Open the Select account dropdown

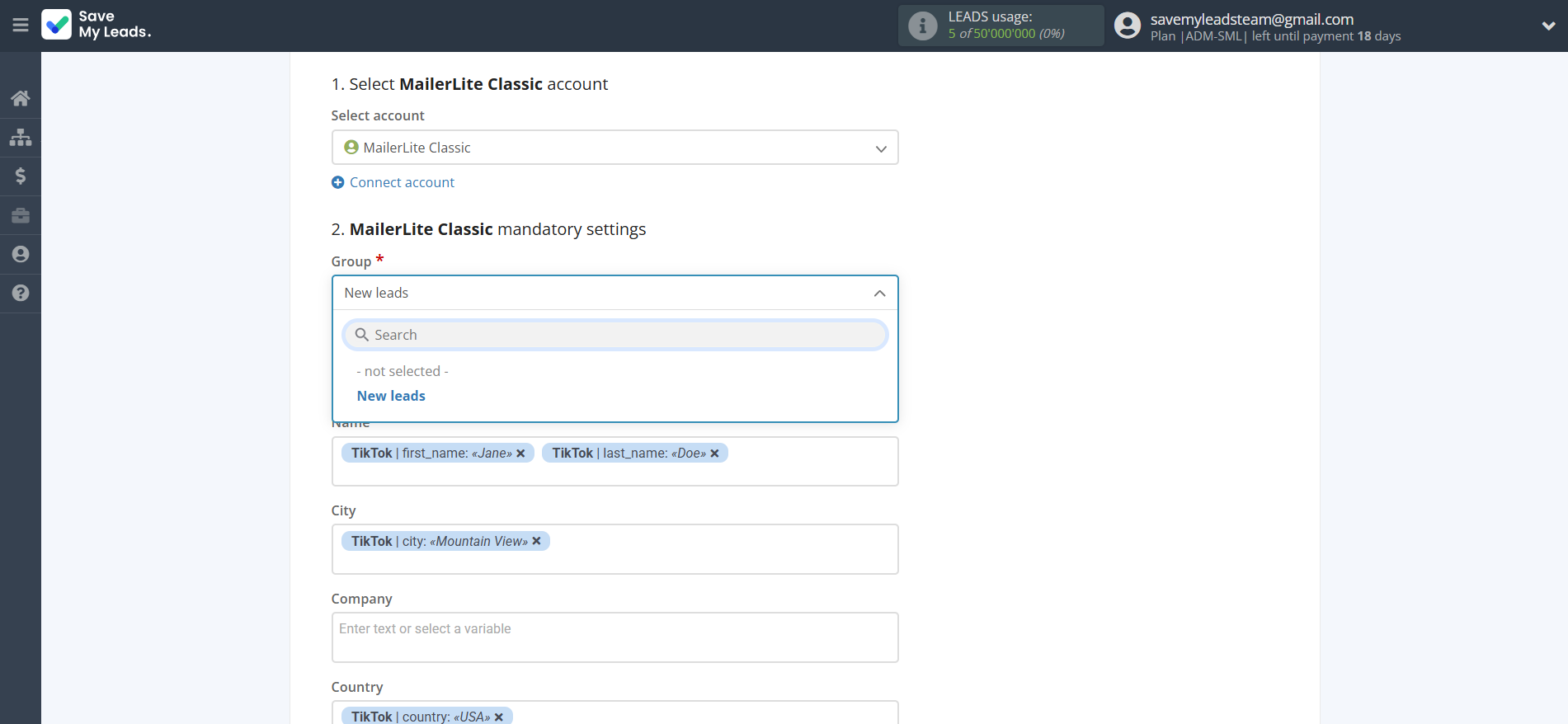tap(614, 148)
